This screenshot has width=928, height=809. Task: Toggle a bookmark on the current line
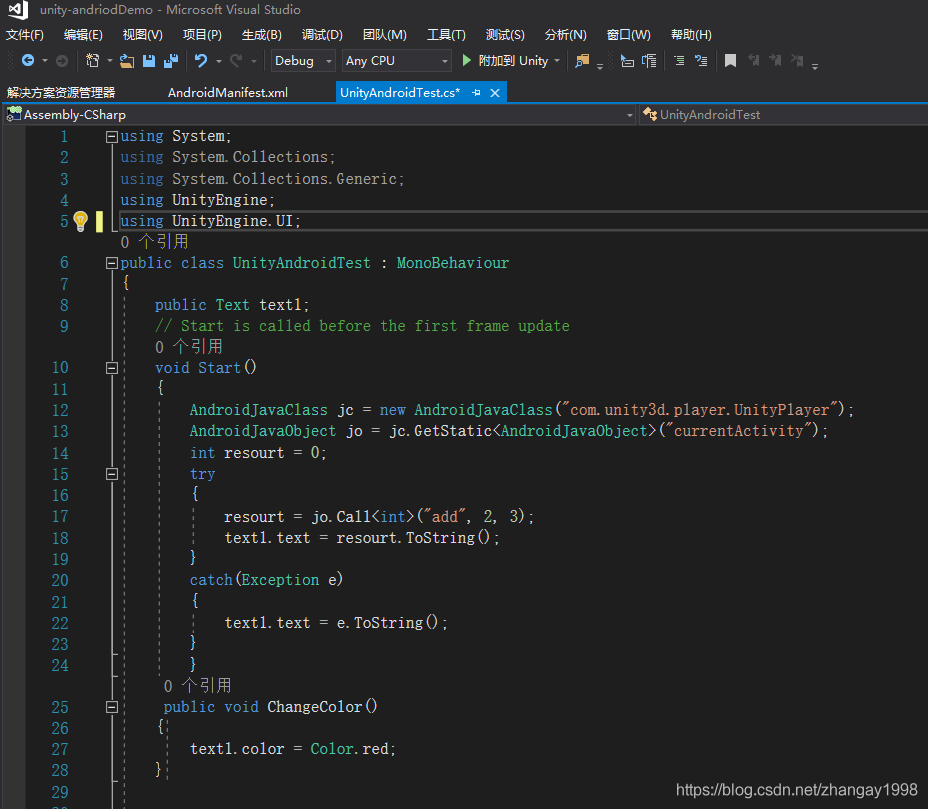point(730,60)
